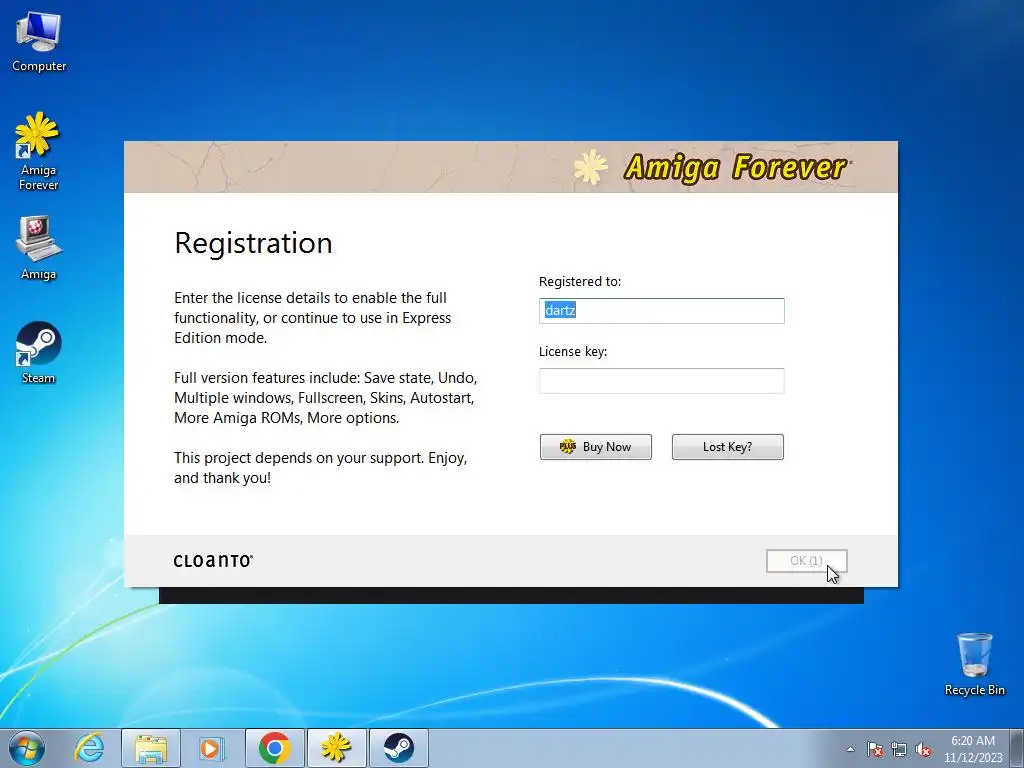The height and width of the screenshot is (768, 1024).
Task: Open the muted volume tray icon
Action: click(923, 749)
